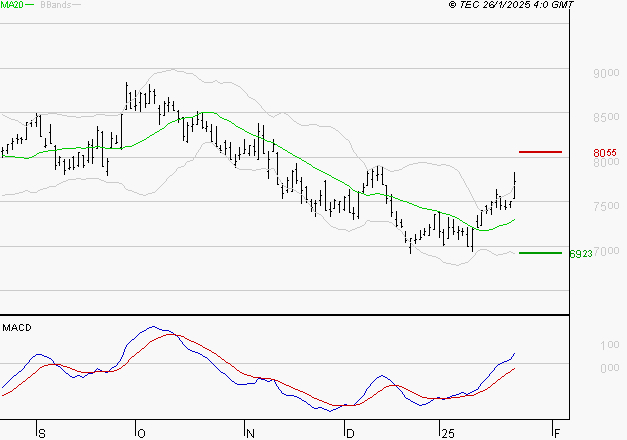Click the MA20 legend label
Screen dimensions: 627x440
[12, 5]
